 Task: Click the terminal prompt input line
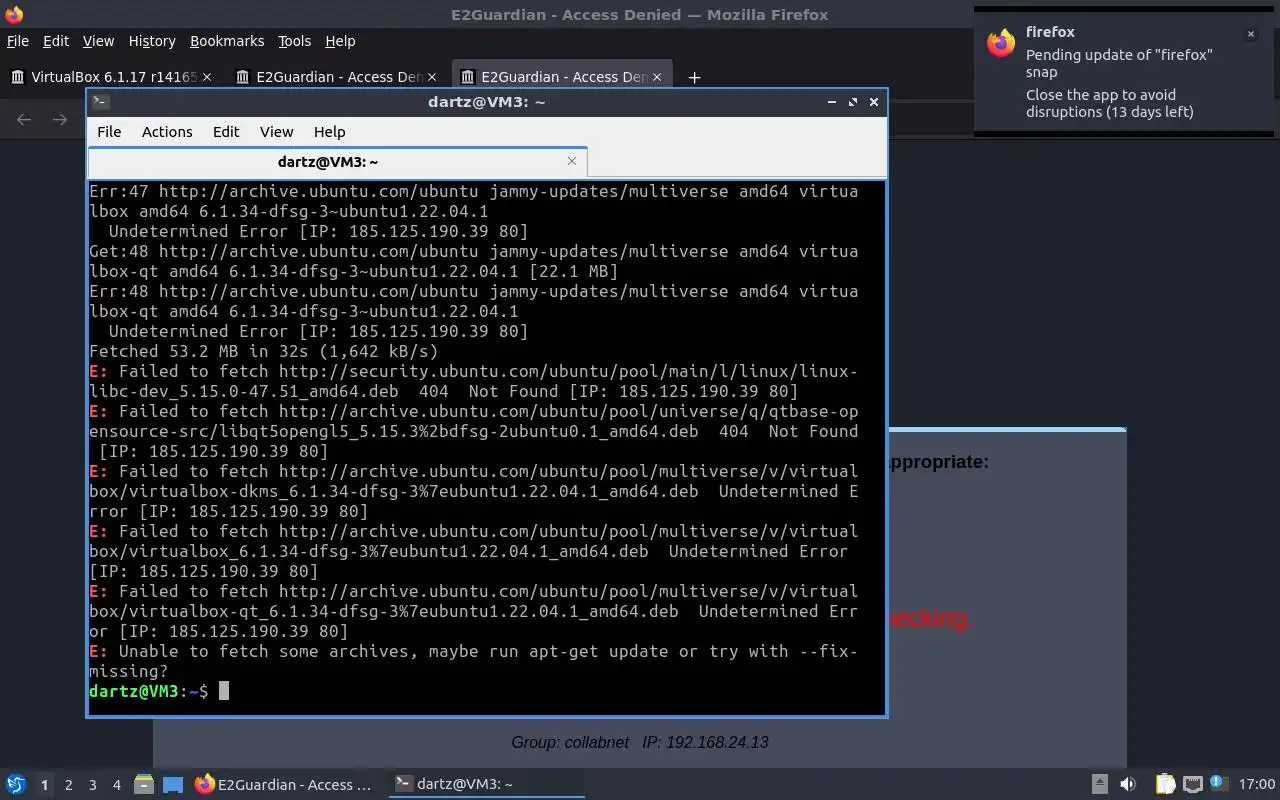(486, 691)
